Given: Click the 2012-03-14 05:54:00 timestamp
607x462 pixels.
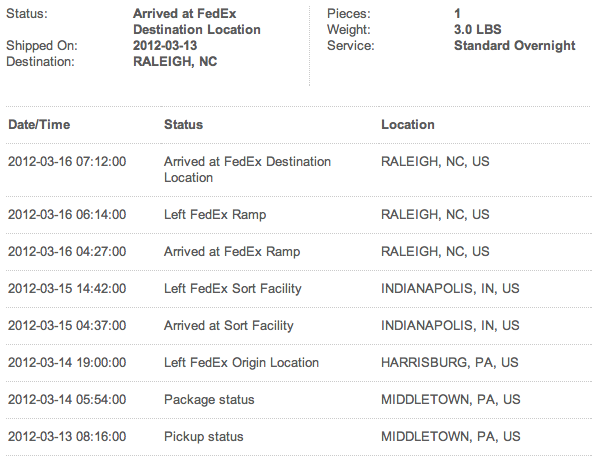Looking at the screenshot, I should point(67,400).
